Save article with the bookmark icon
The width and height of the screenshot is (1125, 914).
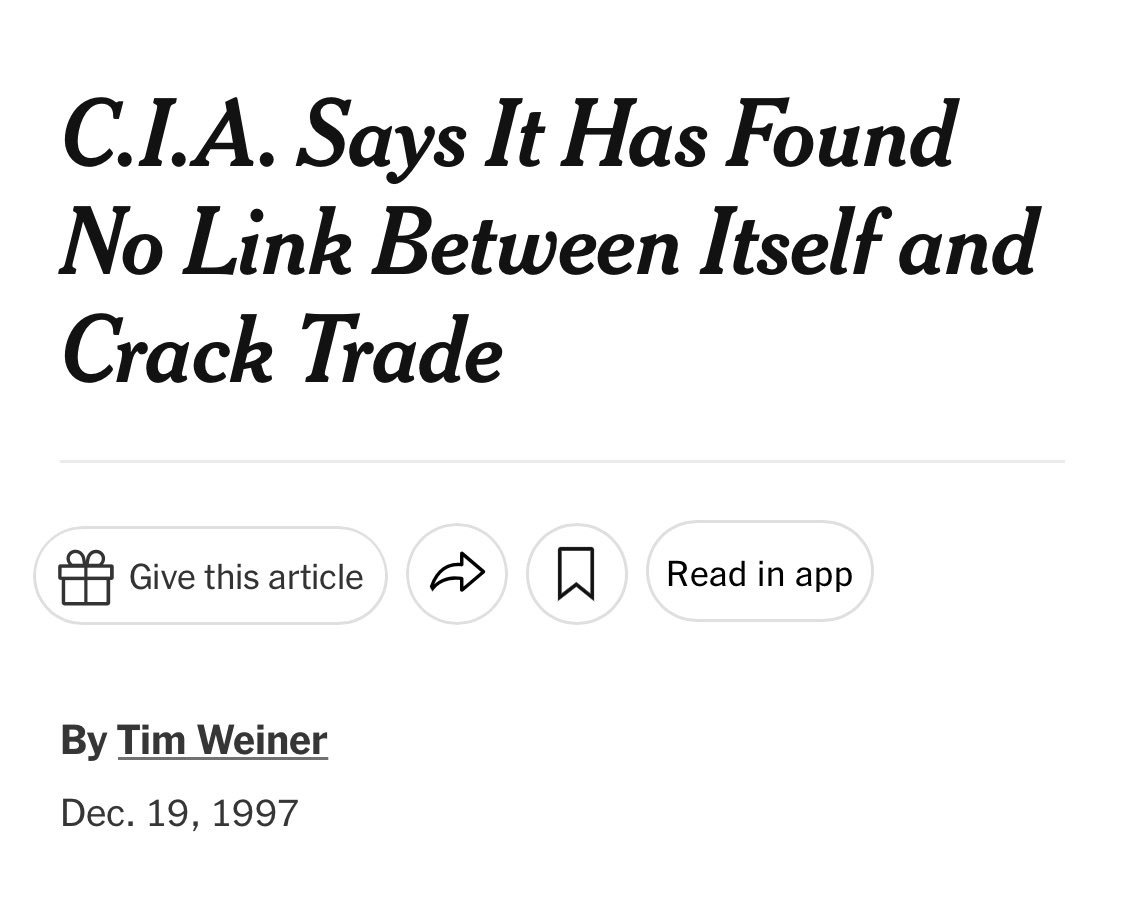tap(576, 575)
